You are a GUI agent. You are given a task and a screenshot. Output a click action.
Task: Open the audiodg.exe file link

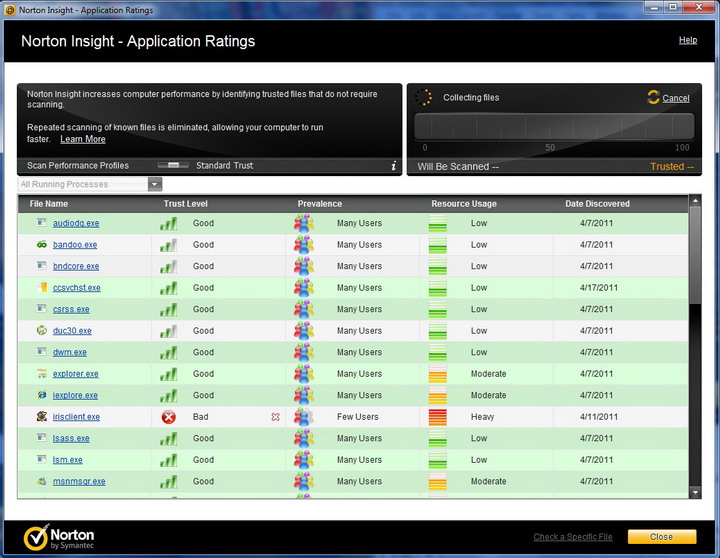pos(76,223)
